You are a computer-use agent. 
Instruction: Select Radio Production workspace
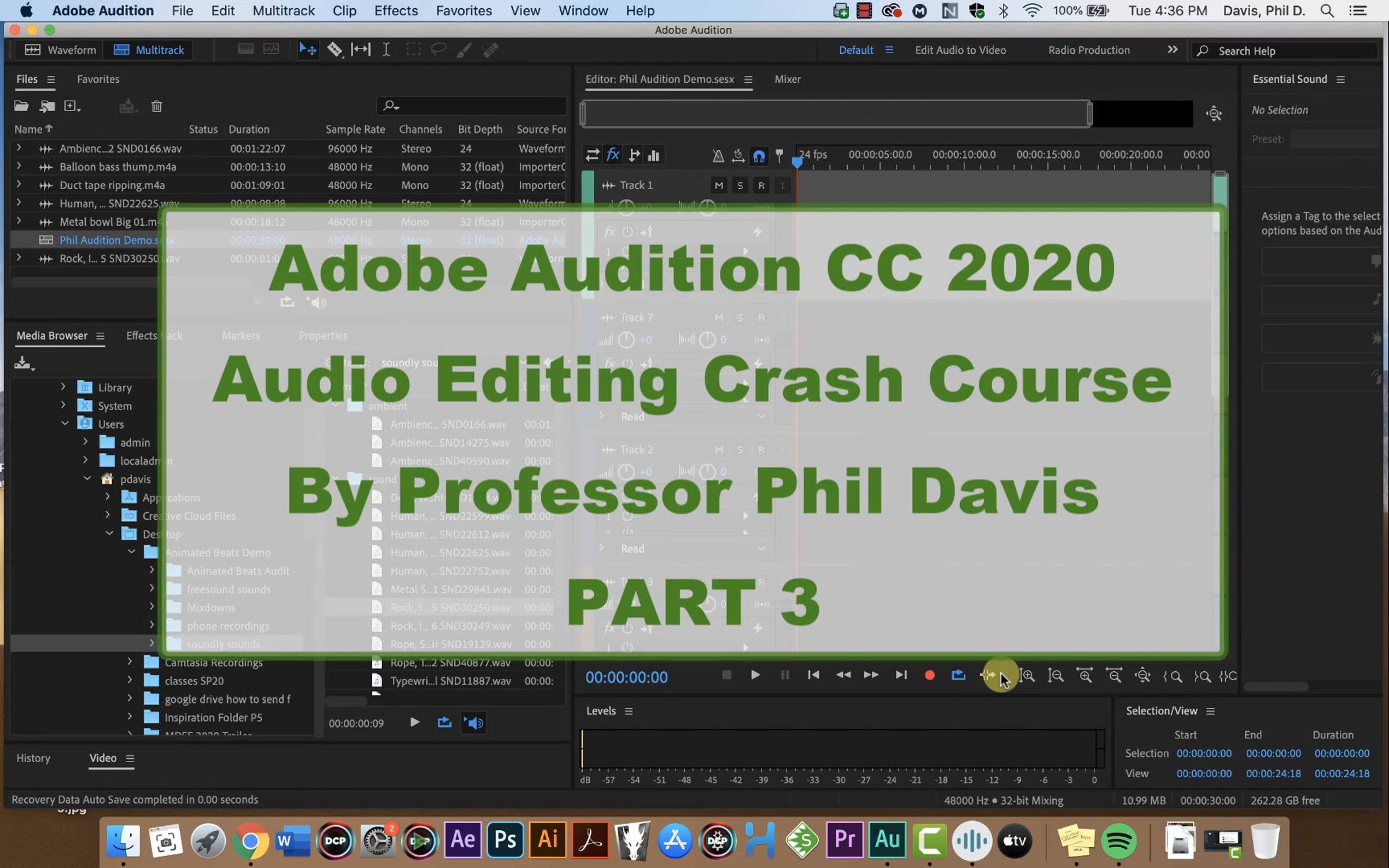point(1089,50)
